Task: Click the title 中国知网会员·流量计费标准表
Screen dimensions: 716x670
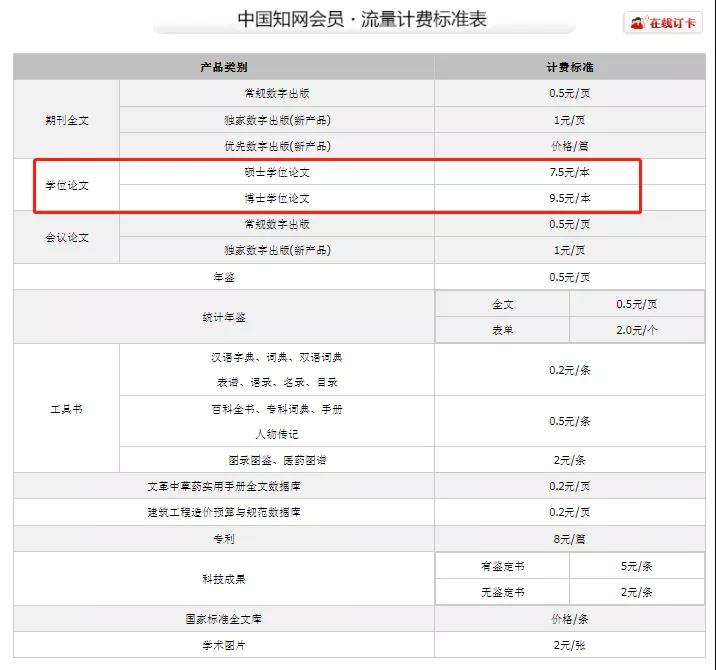Action: (362, 19)
